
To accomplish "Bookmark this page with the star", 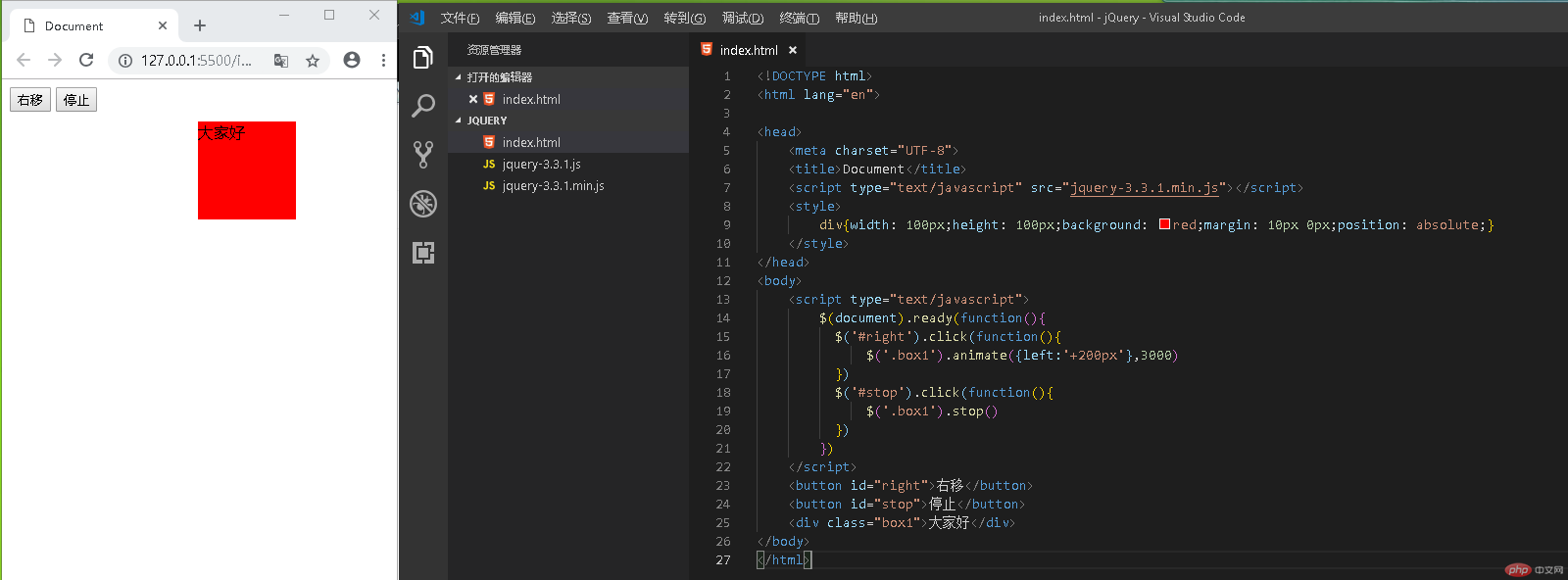I will click(x=313, y=61).
